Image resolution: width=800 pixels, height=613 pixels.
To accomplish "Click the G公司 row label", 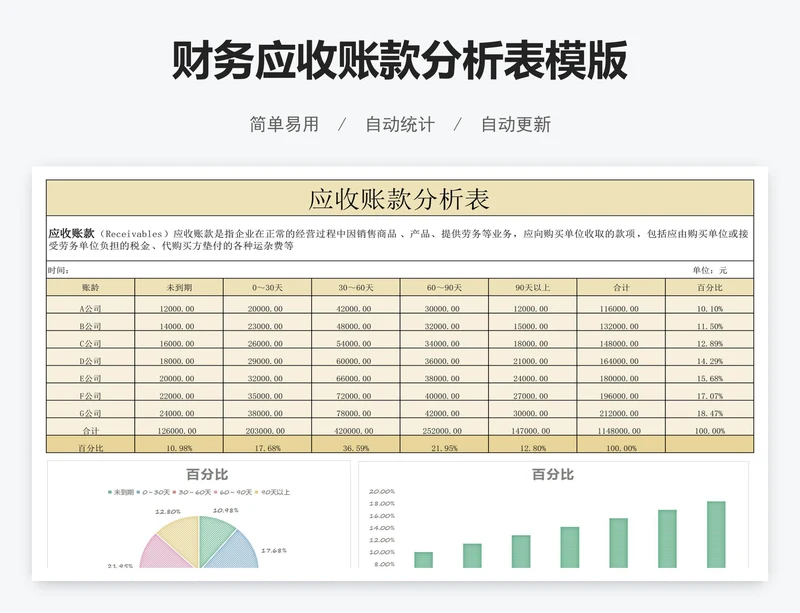I will [90, 413].
